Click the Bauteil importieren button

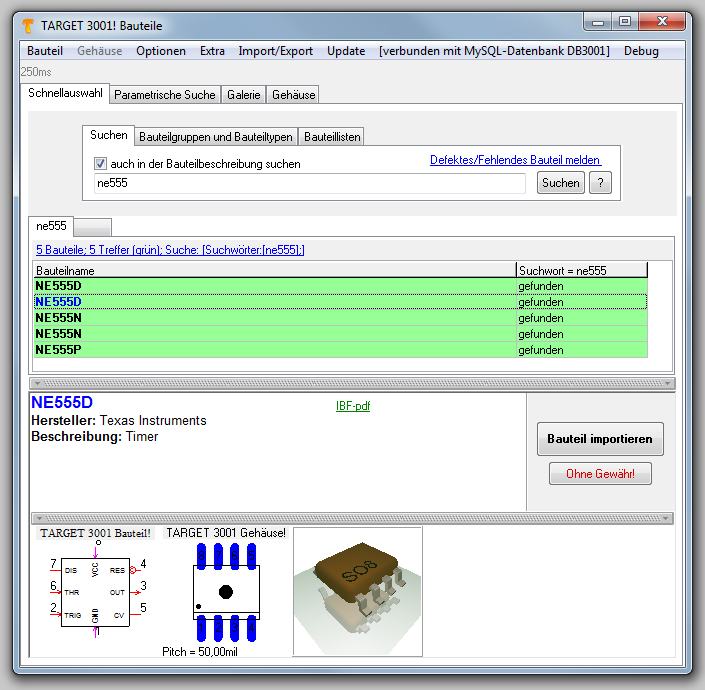599,439
